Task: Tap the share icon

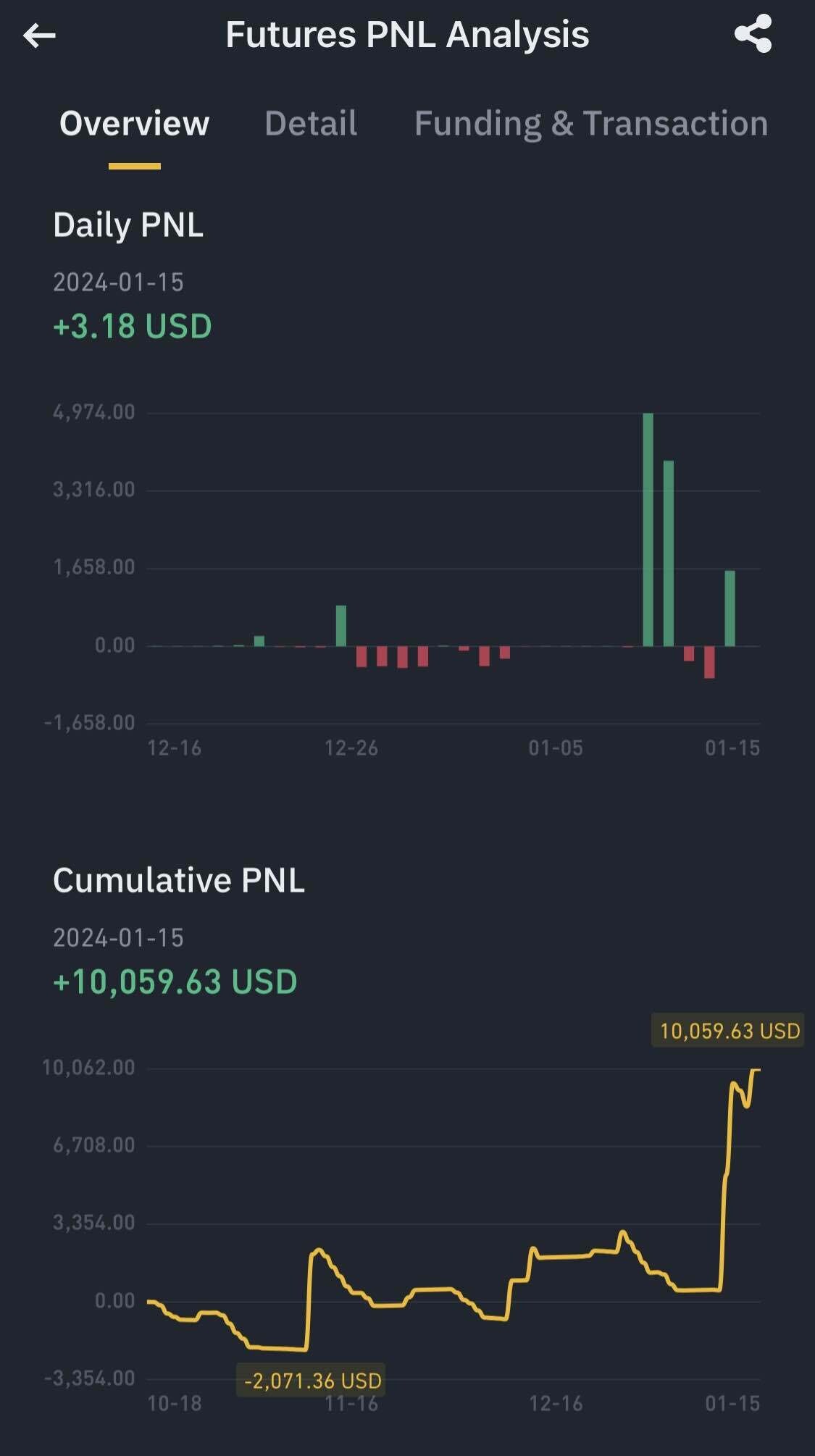Action: [x=753, y=35]
